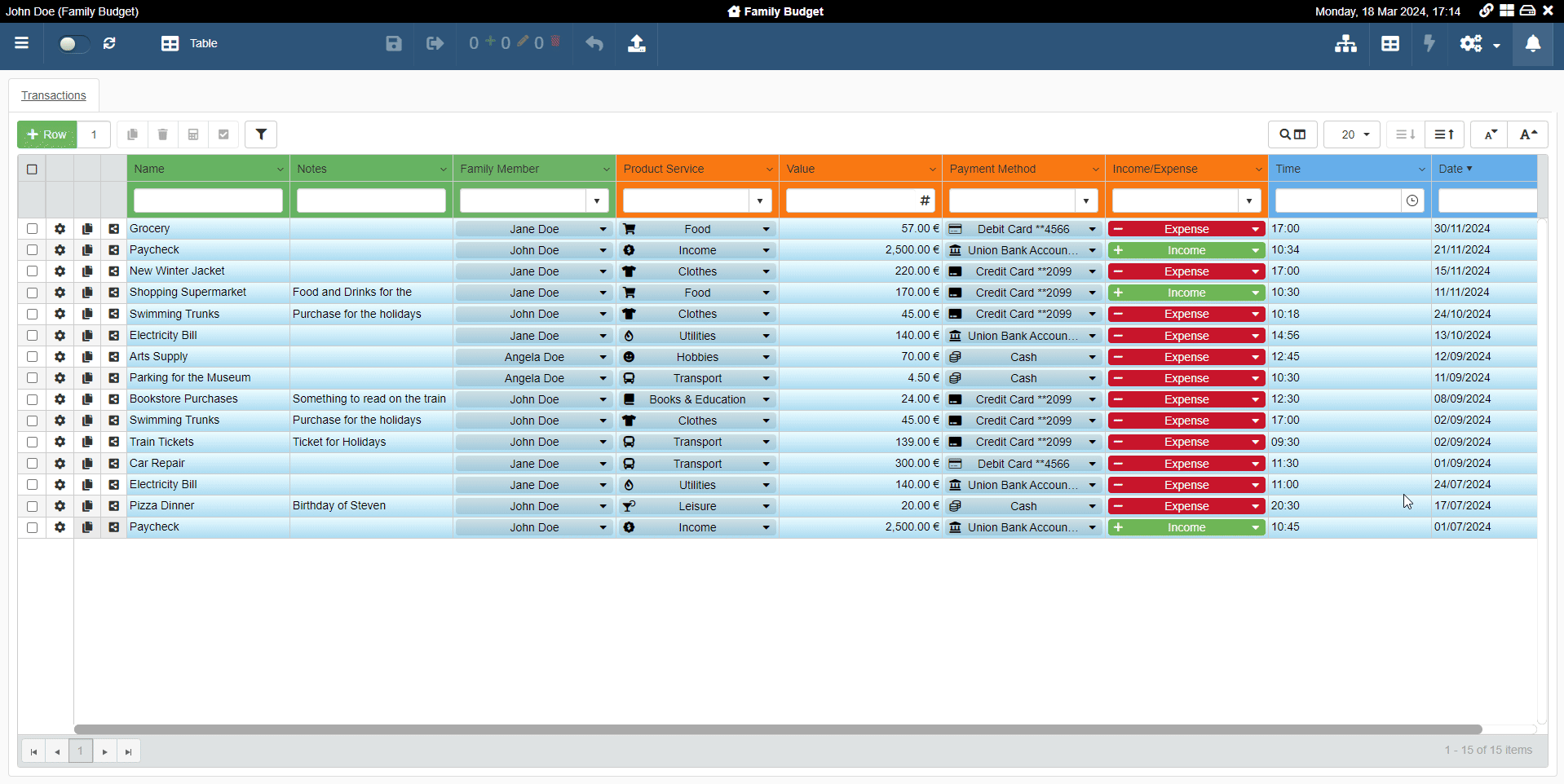Open the Transactions tab
Image resolution: width=1564 pixels, height=784 pixels.
[x=54, y=95]
